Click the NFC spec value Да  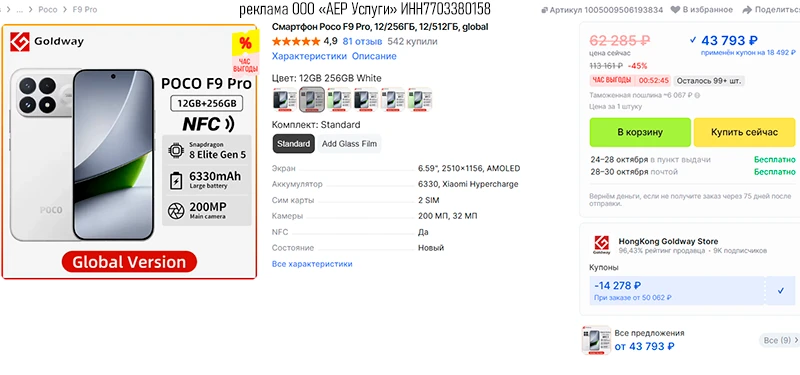[423, 232]
